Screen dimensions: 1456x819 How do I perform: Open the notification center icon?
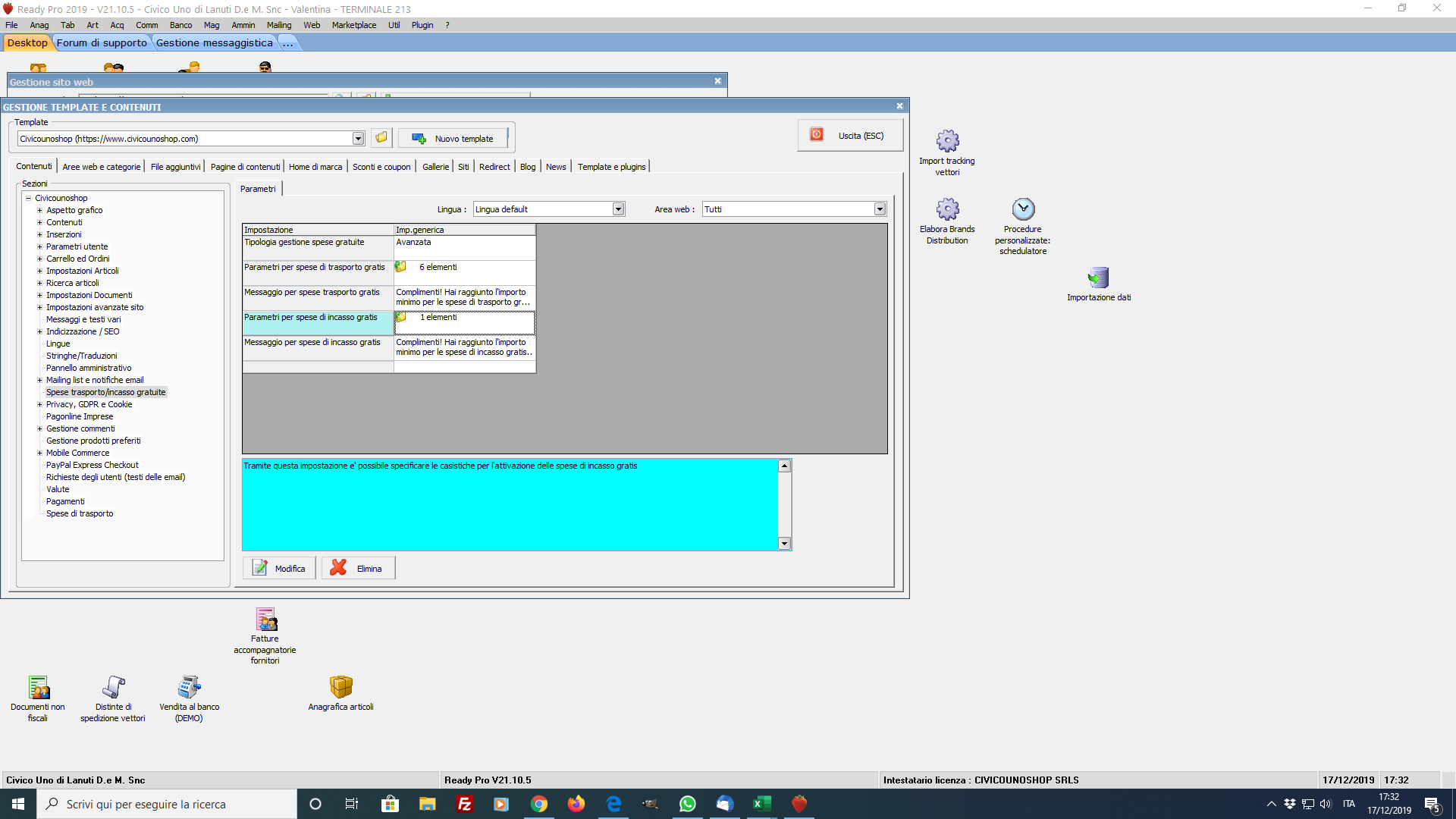click(x=1432, y=805)
